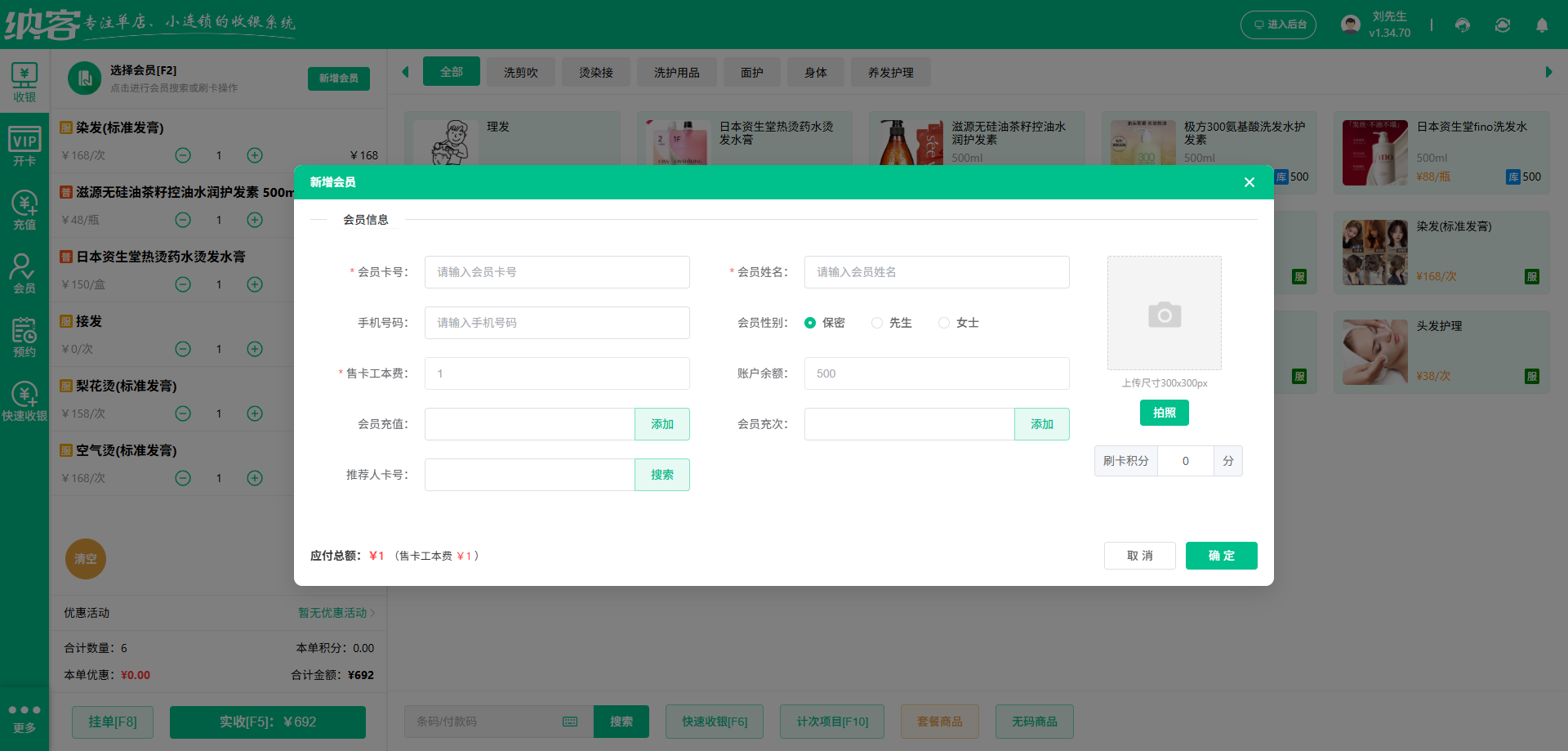Open the 充值 recharge sidebar icon
This screenshot has height=751, width=1568.
click(x=24, y=210)
